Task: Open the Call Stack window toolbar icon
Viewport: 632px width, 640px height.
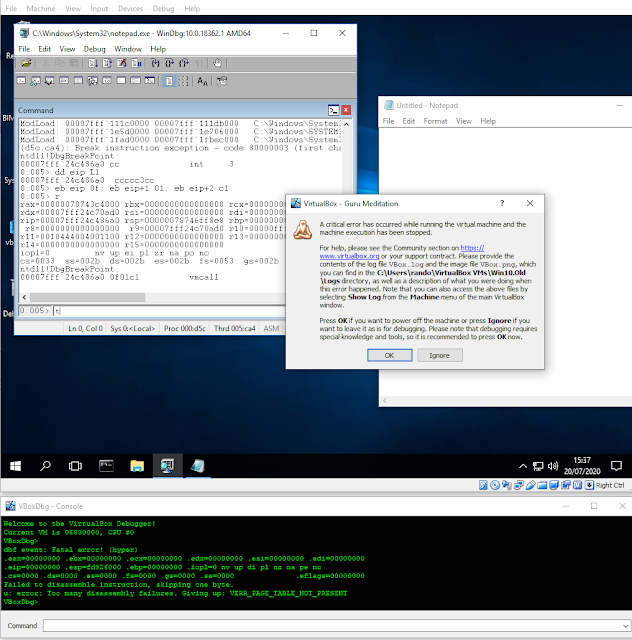Action: [x=93, y=81]
